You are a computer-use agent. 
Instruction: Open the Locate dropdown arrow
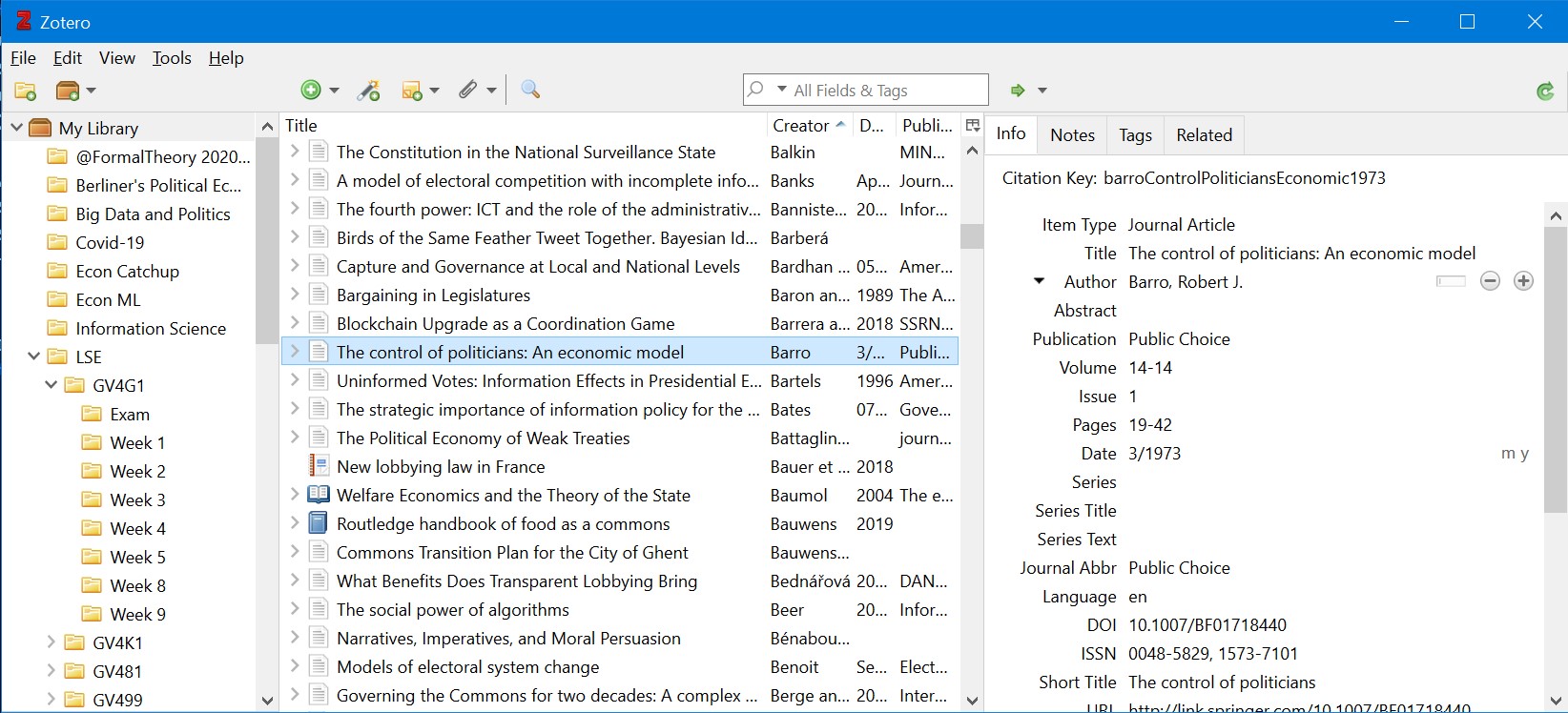pos(1042,91)
